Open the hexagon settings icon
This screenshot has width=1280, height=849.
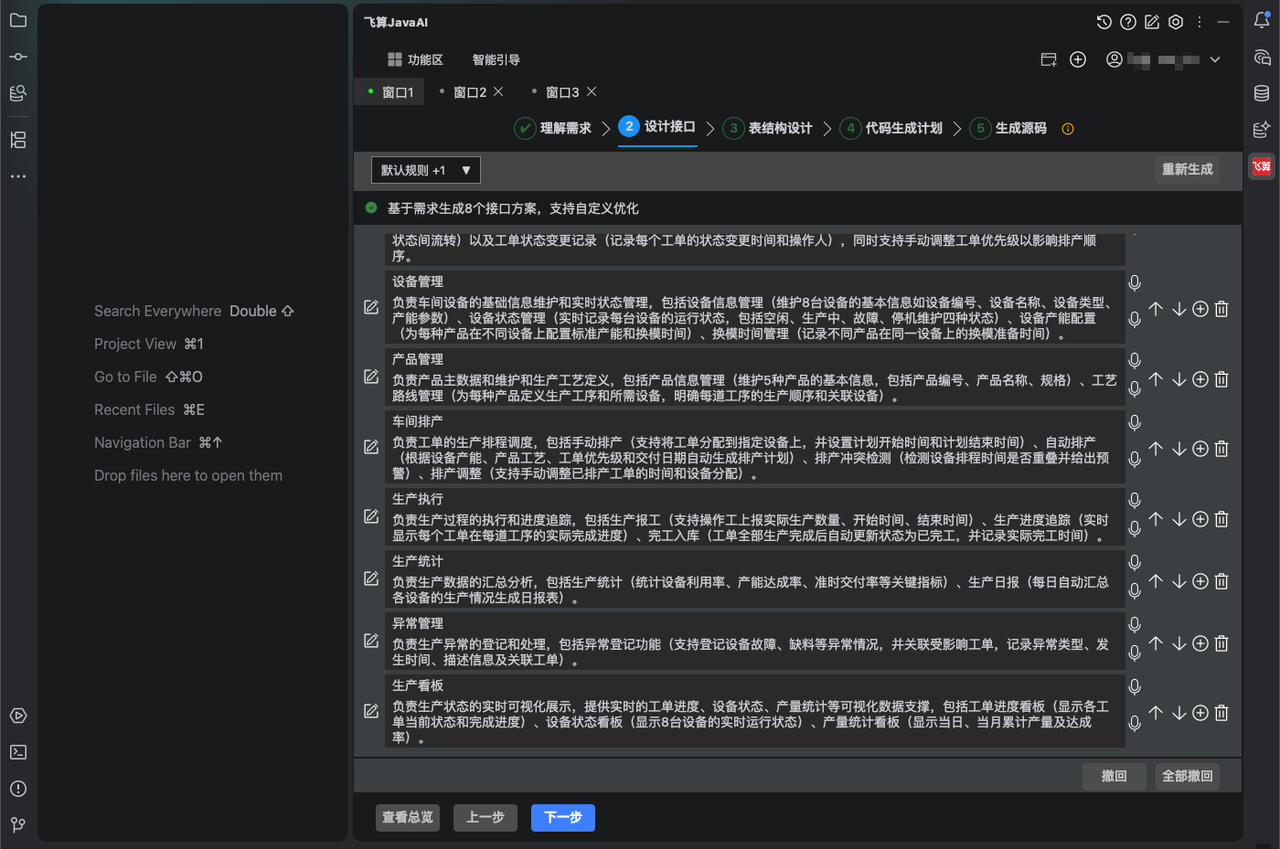coord(1176,22)
